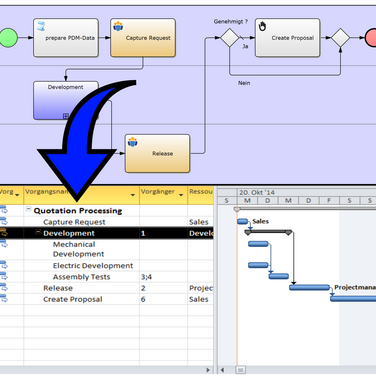
Task: Select the Create Proposal task box
Action: point(288,38)
